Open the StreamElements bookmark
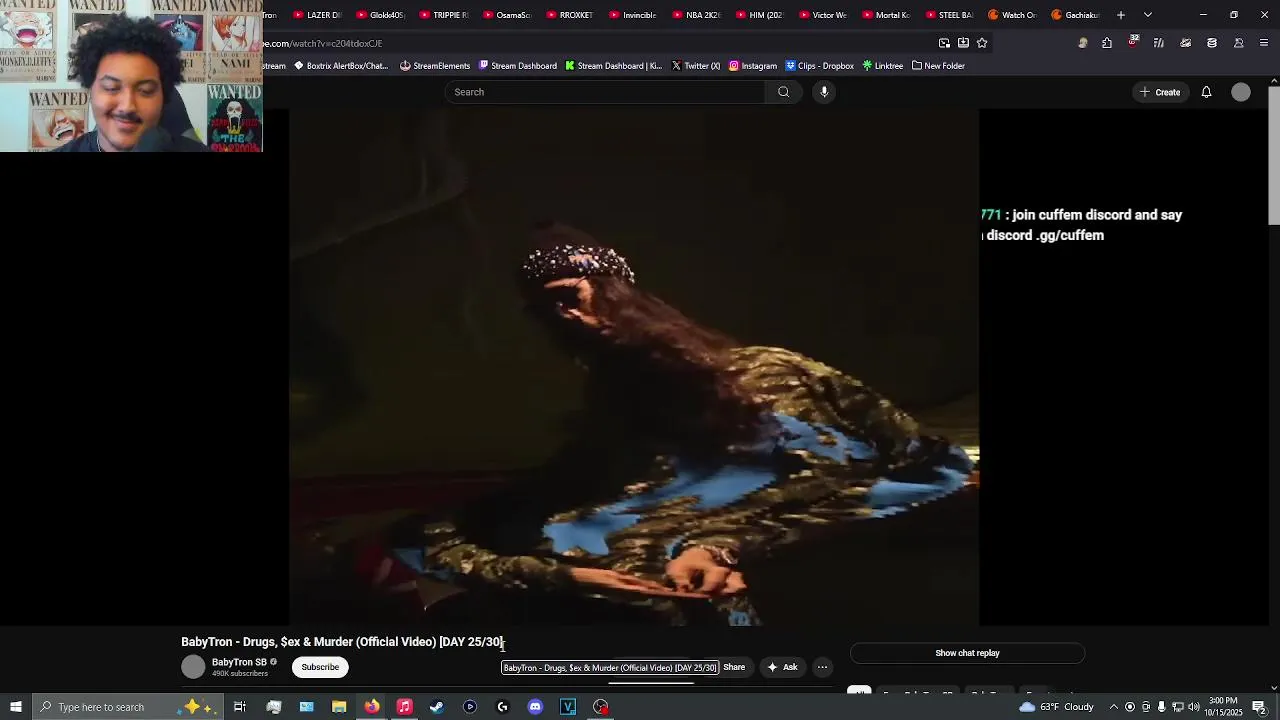The height and width of the screenshot is (720, 1280). 435,66
